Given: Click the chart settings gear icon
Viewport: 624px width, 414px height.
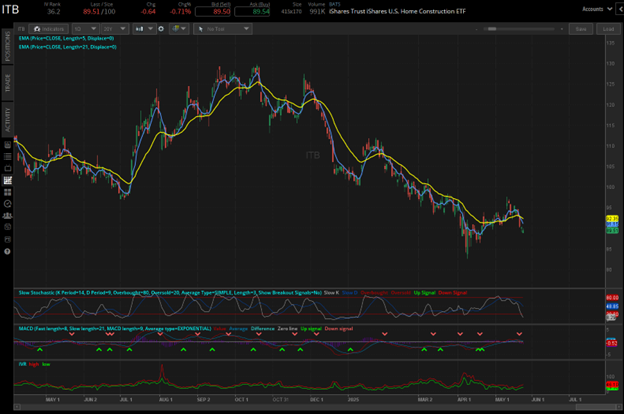Looking at the screenshot, I should pos(160,29).
